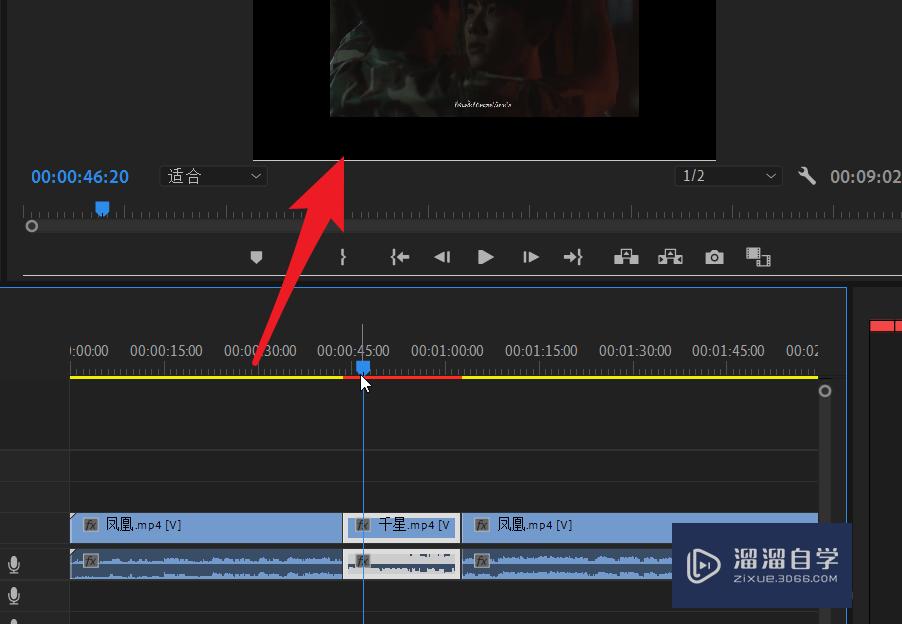Click 00:01:30:00 on the timeline ruler
Viewport: 902px width, 624px height.
(635, 350)
